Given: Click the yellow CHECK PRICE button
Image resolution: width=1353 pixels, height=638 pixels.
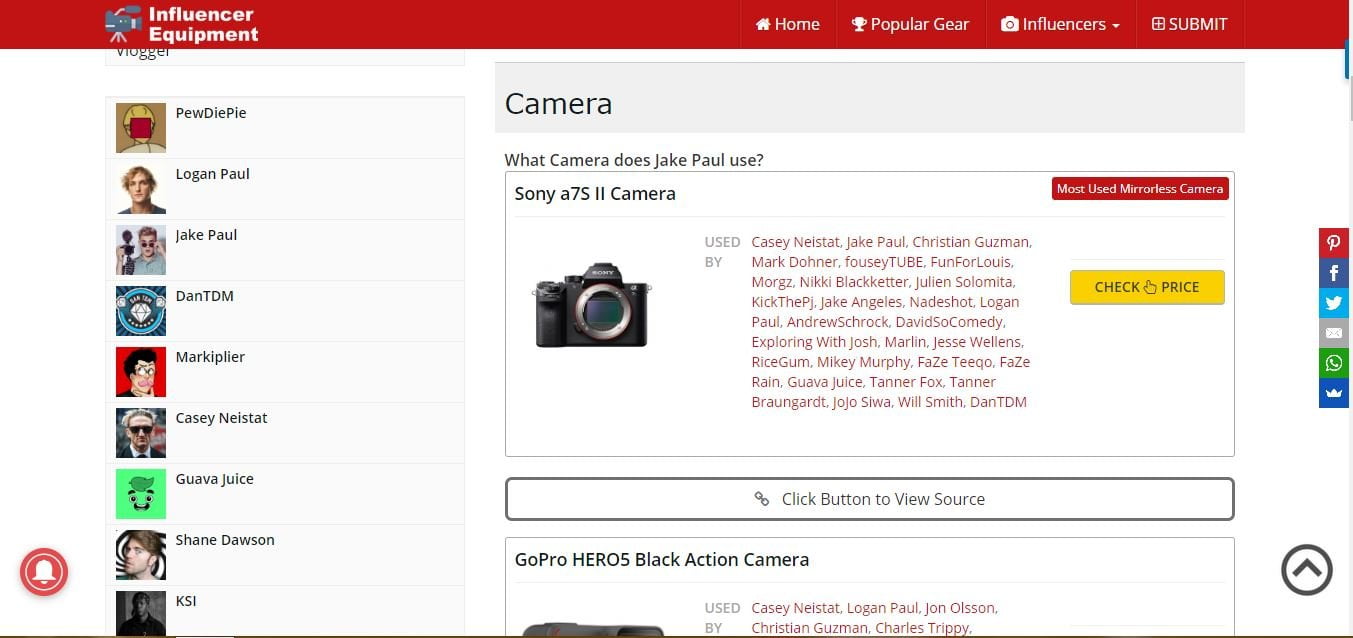Looking at the screenshot, I should [1147, 287].
